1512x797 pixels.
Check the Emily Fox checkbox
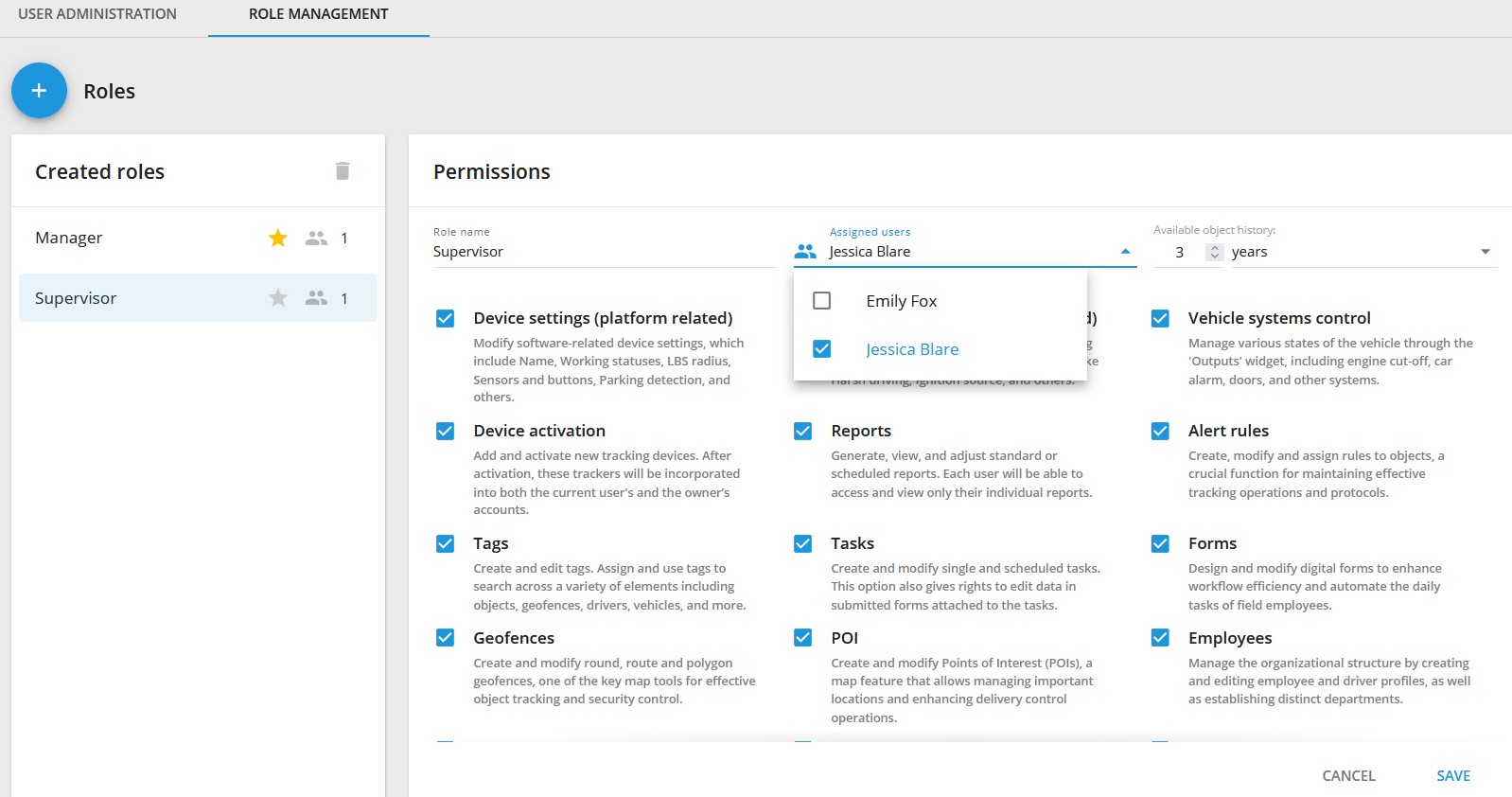(822, 301)
